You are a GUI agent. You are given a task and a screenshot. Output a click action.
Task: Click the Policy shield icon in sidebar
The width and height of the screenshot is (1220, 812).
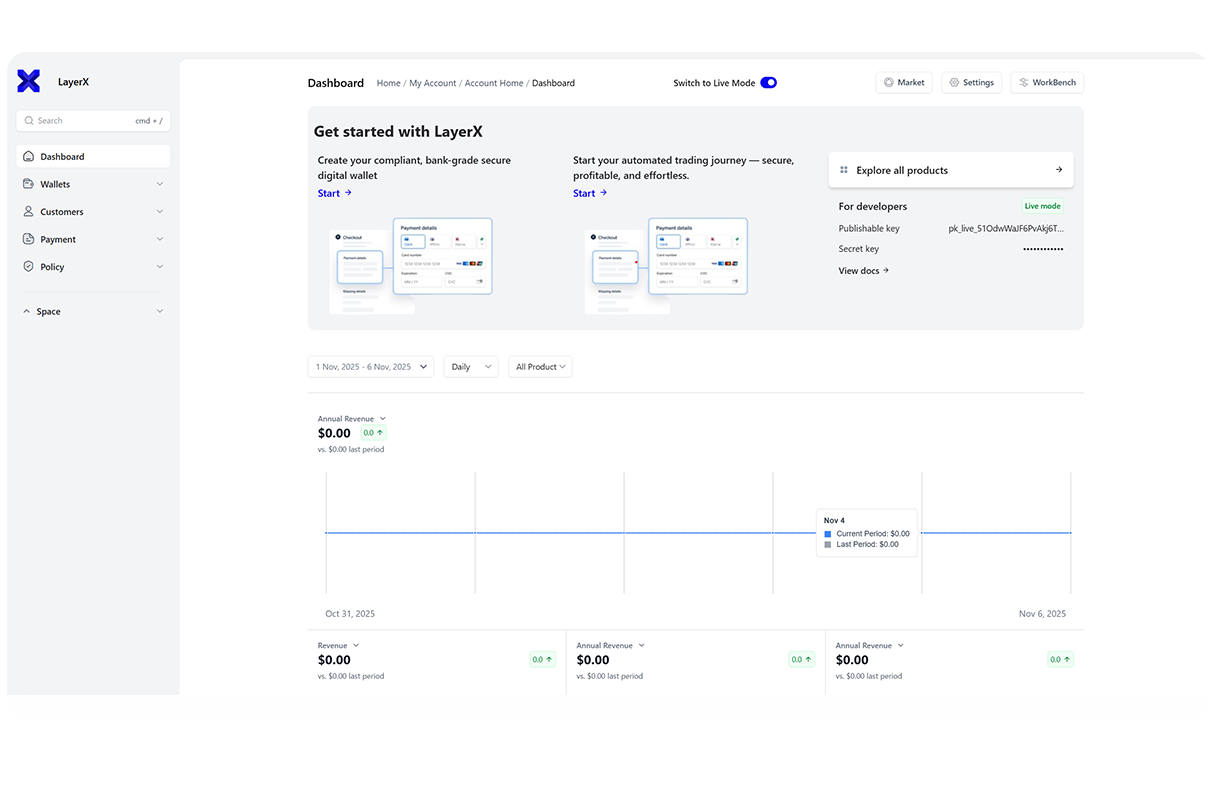pos(29,267)
